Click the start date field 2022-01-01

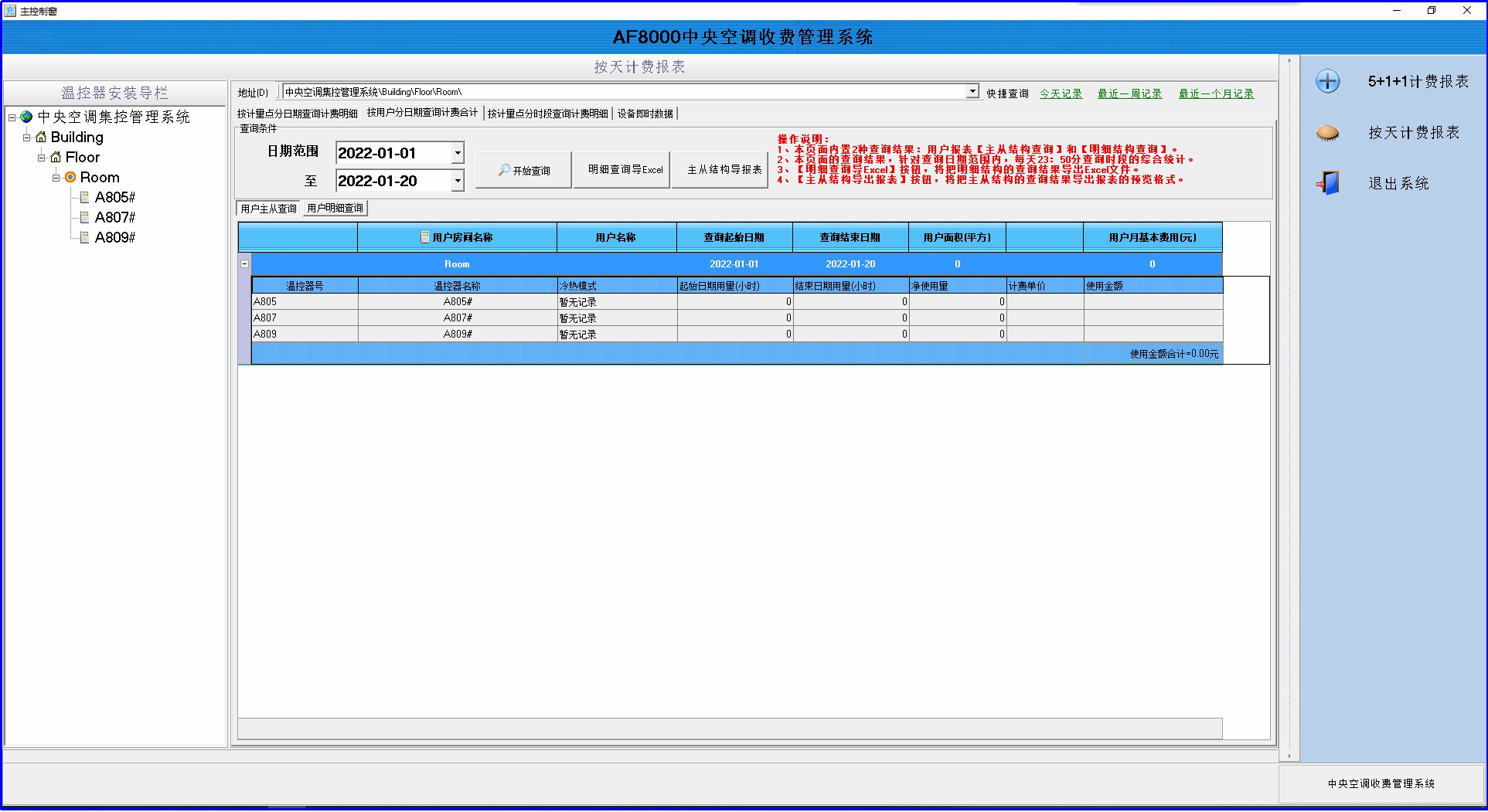tap(393, 153)
